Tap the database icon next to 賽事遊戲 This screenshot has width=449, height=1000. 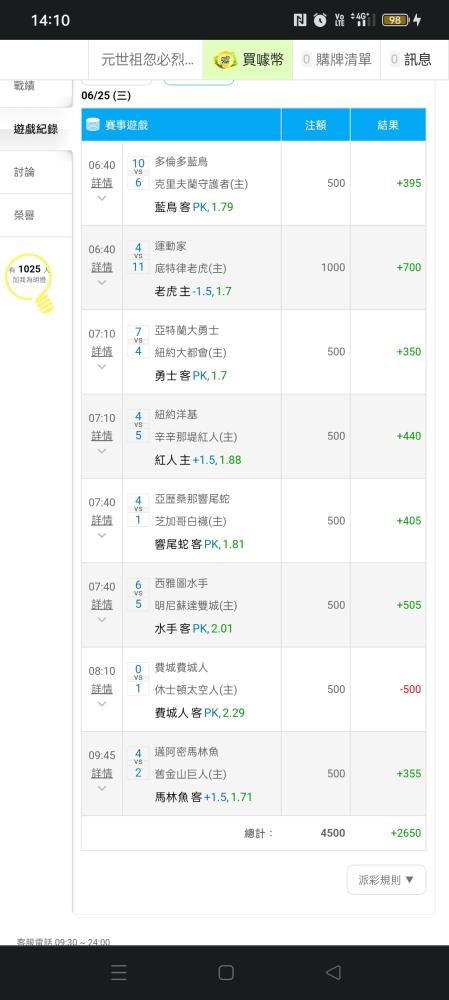pyautogui.click(x=93, y=124)
